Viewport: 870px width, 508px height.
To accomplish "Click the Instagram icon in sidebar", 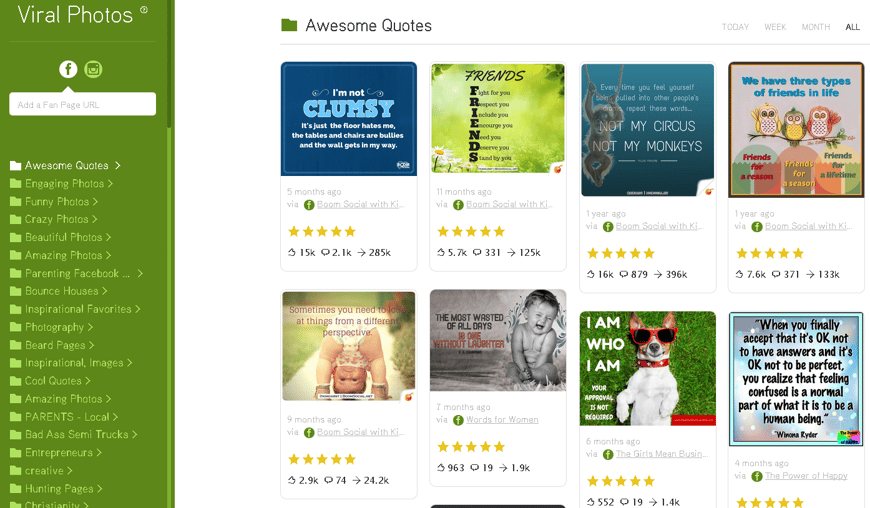I will 93,69.
